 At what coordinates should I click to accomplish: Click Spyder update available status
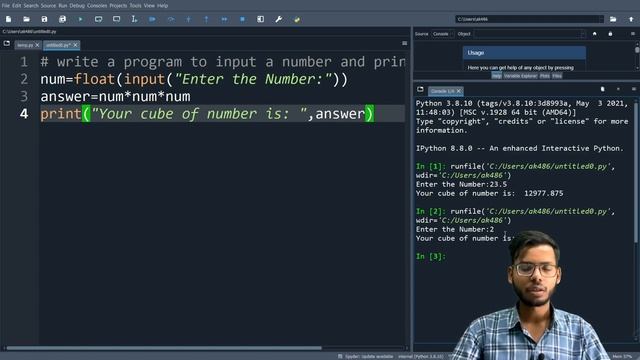369,356
